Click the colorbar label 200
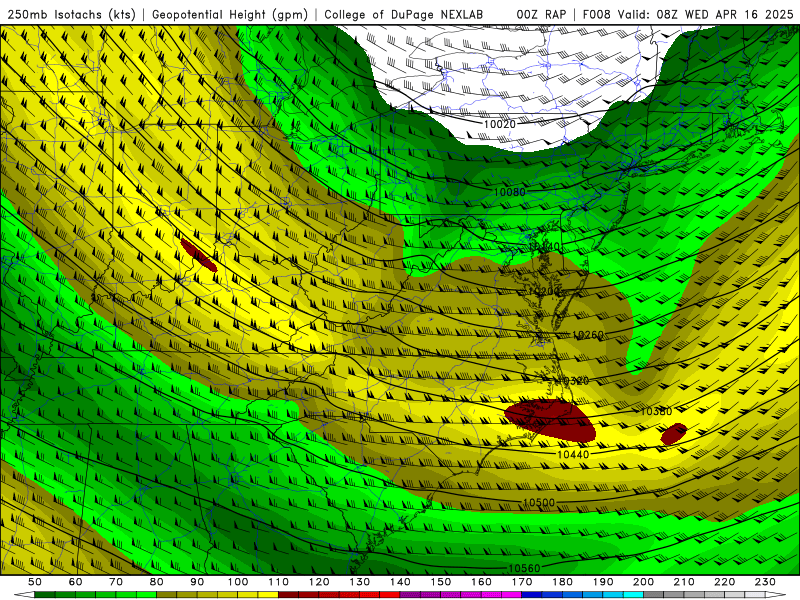Screen dimensions: 800x600 643,582
